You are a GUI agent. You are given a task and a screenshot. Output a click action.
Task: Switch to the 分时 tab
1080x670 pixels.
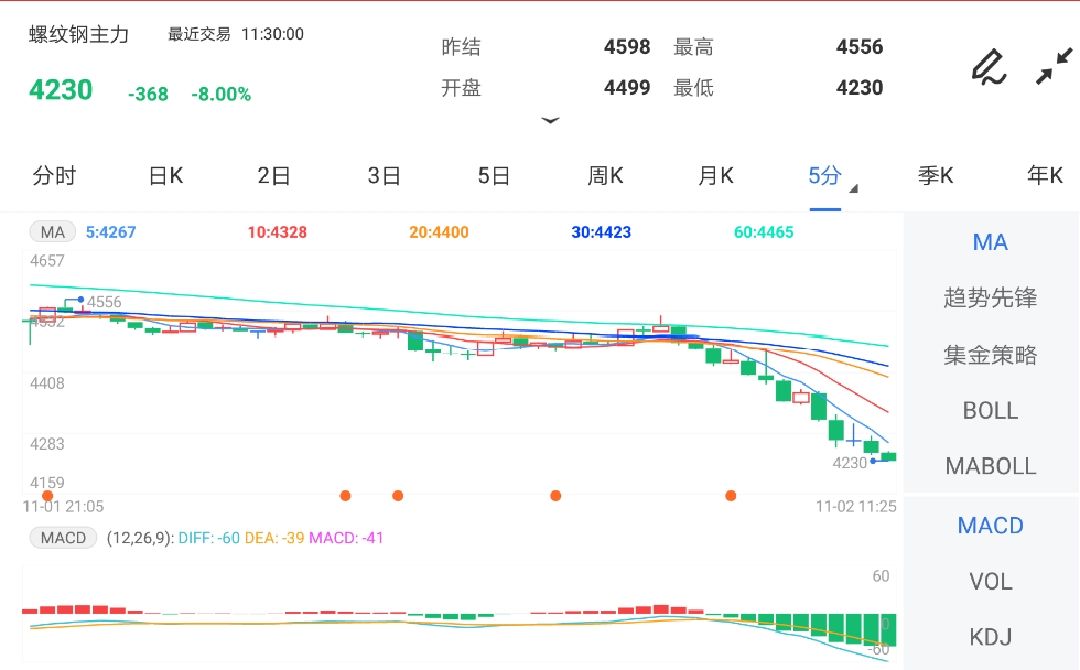tap(54, 176)
